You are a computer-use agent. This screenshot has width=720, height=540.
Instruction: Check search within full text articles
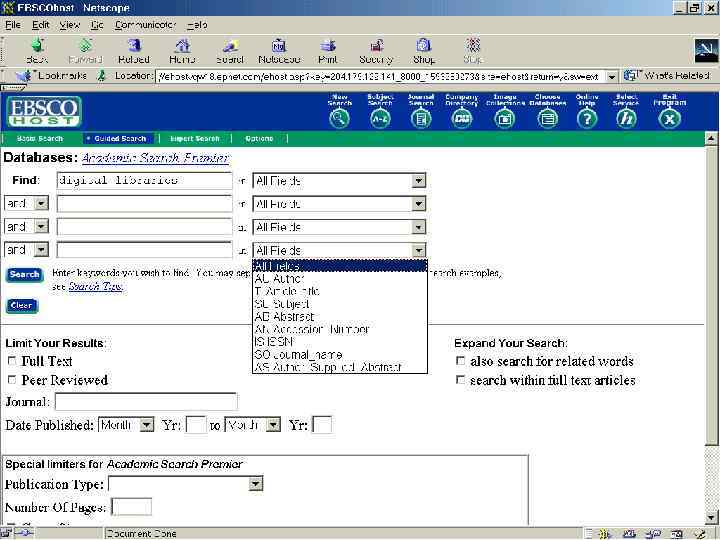click(460, 380)
